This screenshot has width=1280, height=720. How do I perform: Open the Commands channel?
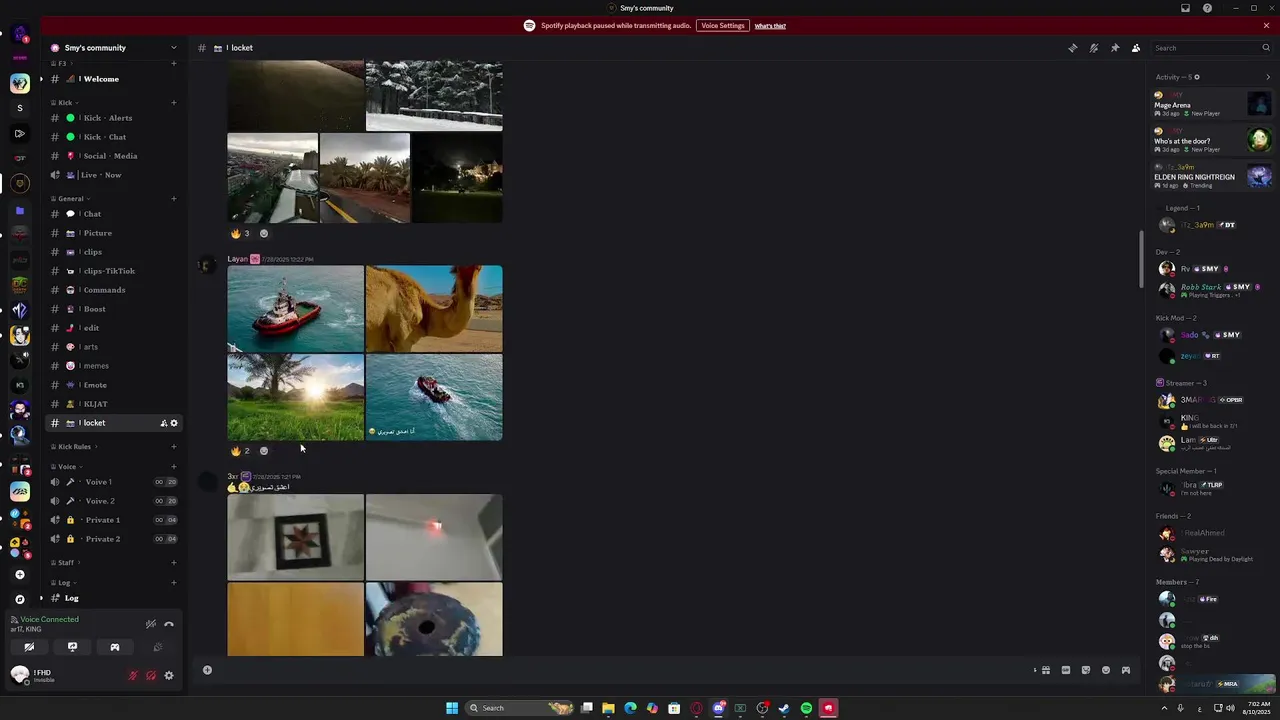click(113, 290)
